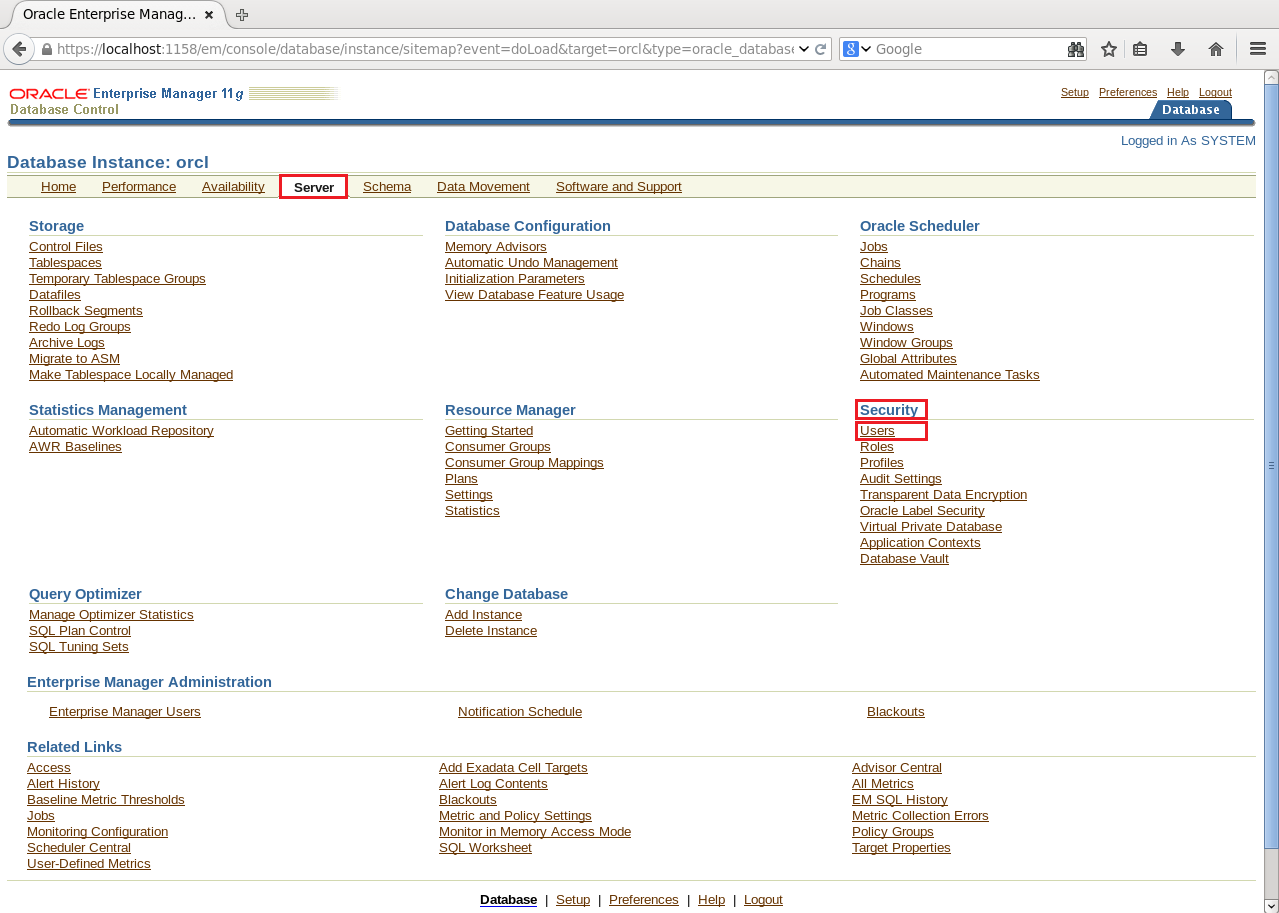The image size is (1279, 913).
Task: Show bookmarks list icon
Action: click(1140, 49)
